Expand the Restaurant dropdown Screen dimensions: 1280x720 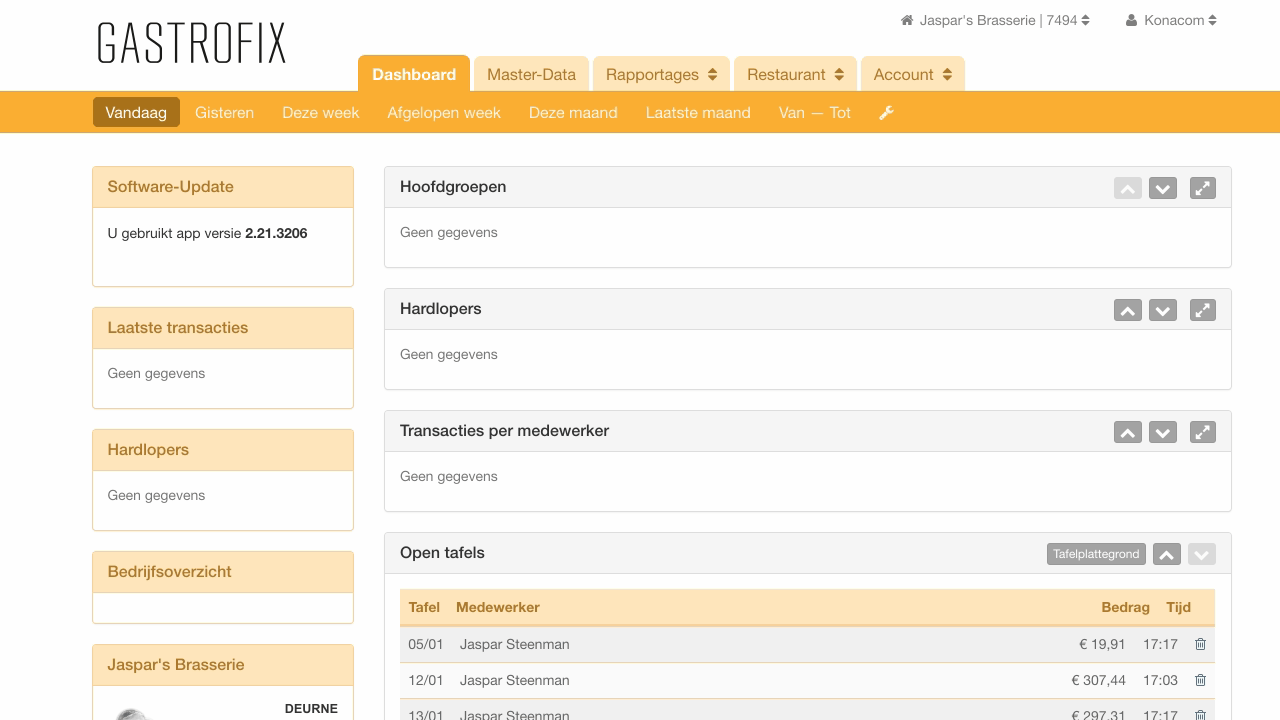(x=795, y=74)
